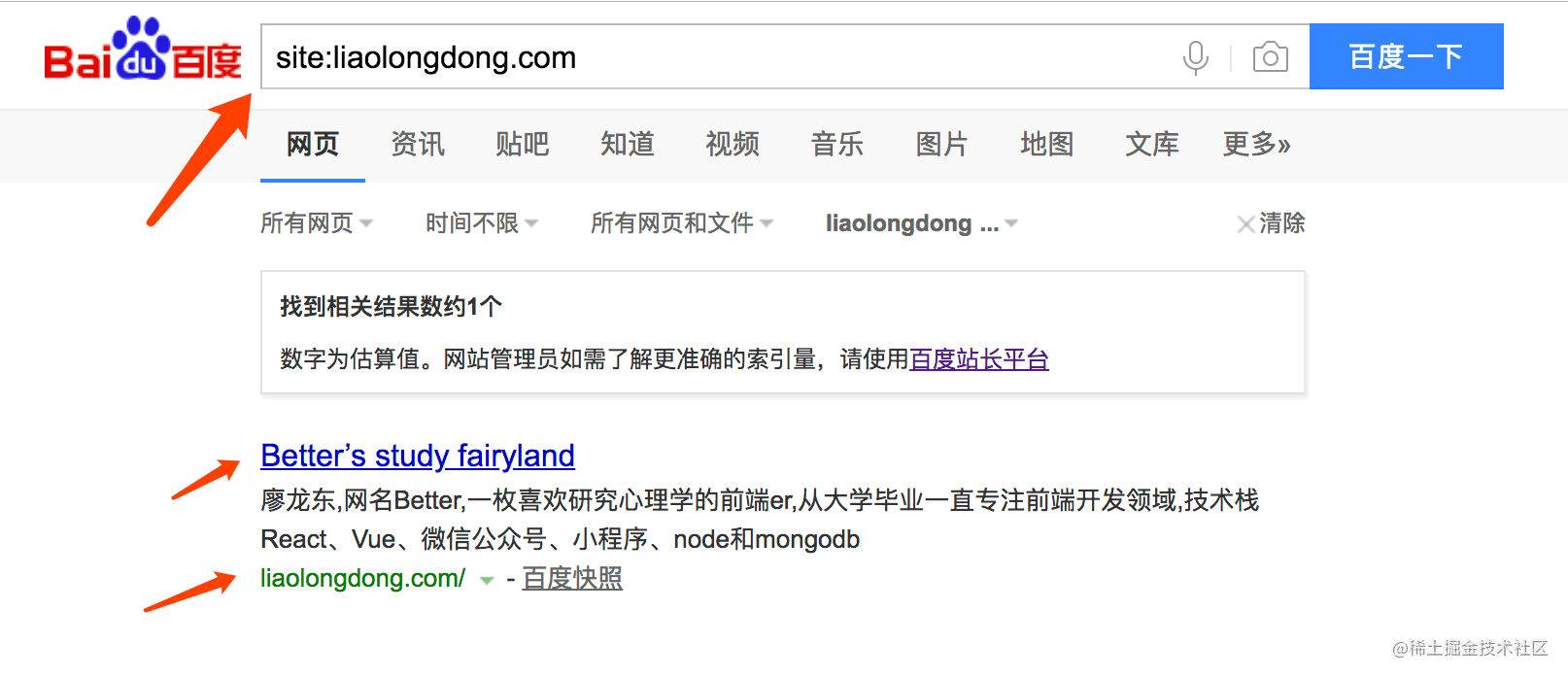Open the 时间不限 time filter dropdown
Screen dimensions: 1568x678
point(482,223)
